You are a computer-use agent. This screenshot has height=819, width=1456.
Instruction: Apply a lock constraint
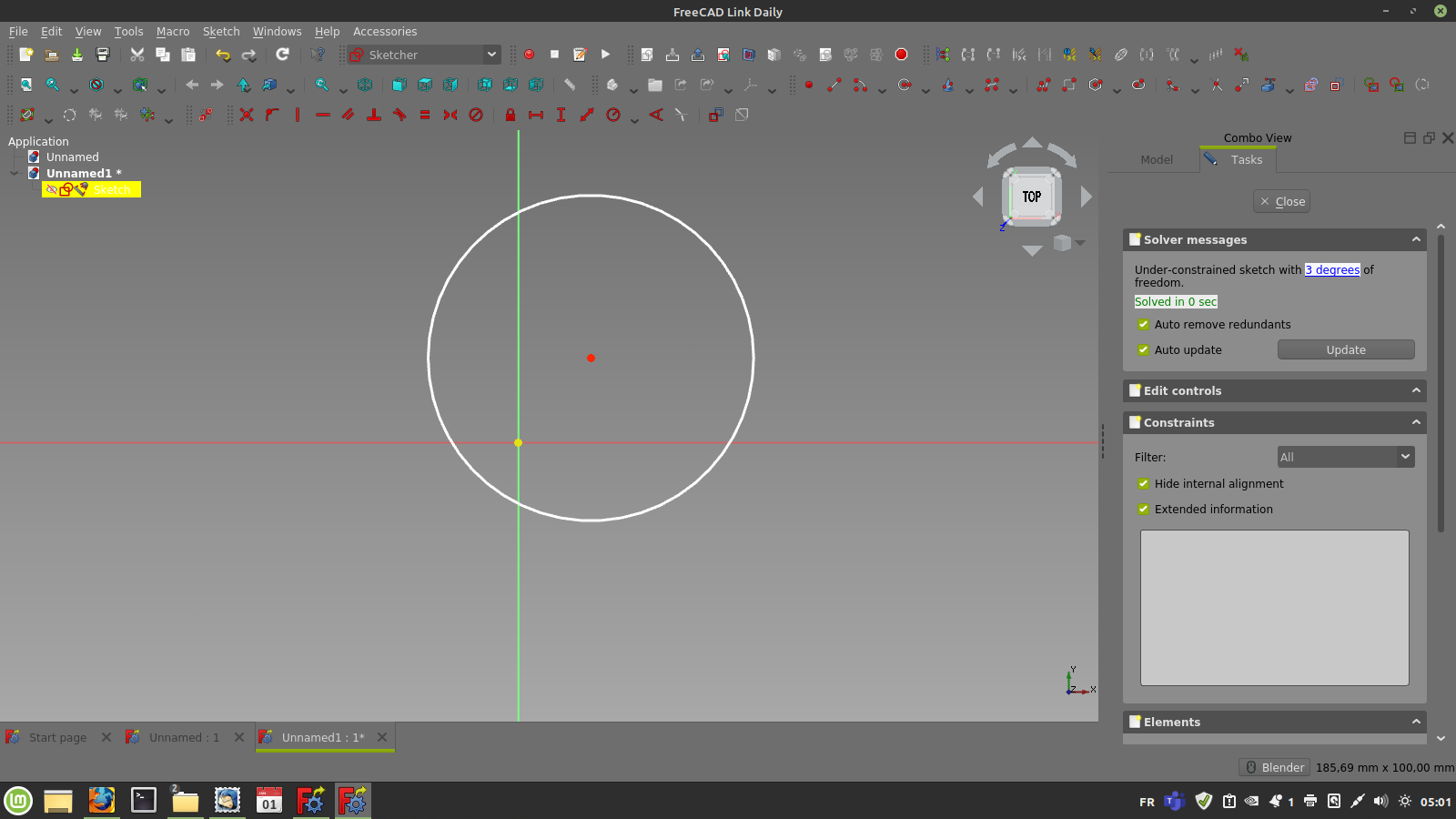511,115
